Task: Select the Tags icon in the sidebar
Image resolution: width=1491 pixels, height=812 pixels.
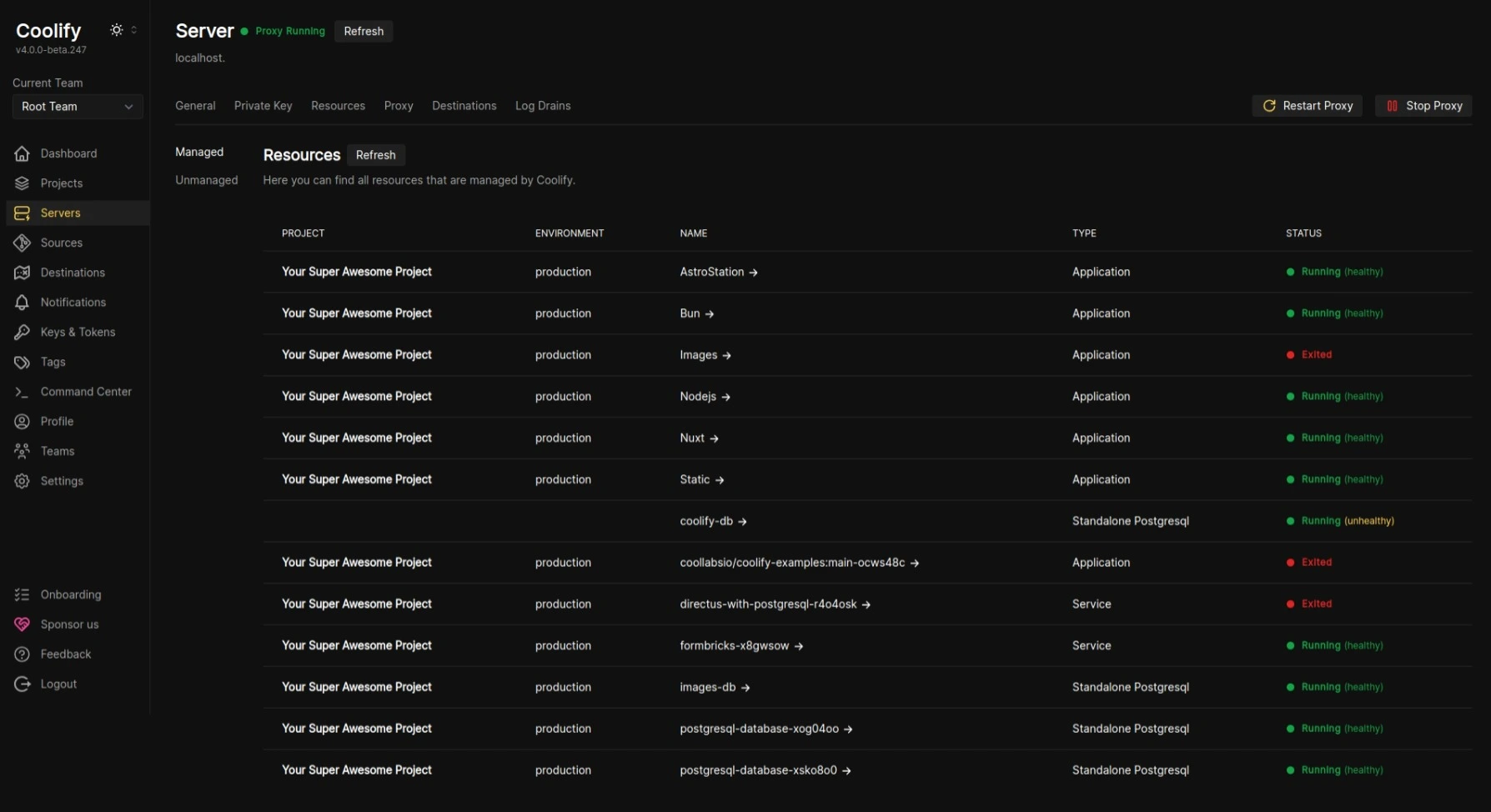Action: tap(21, 362)
